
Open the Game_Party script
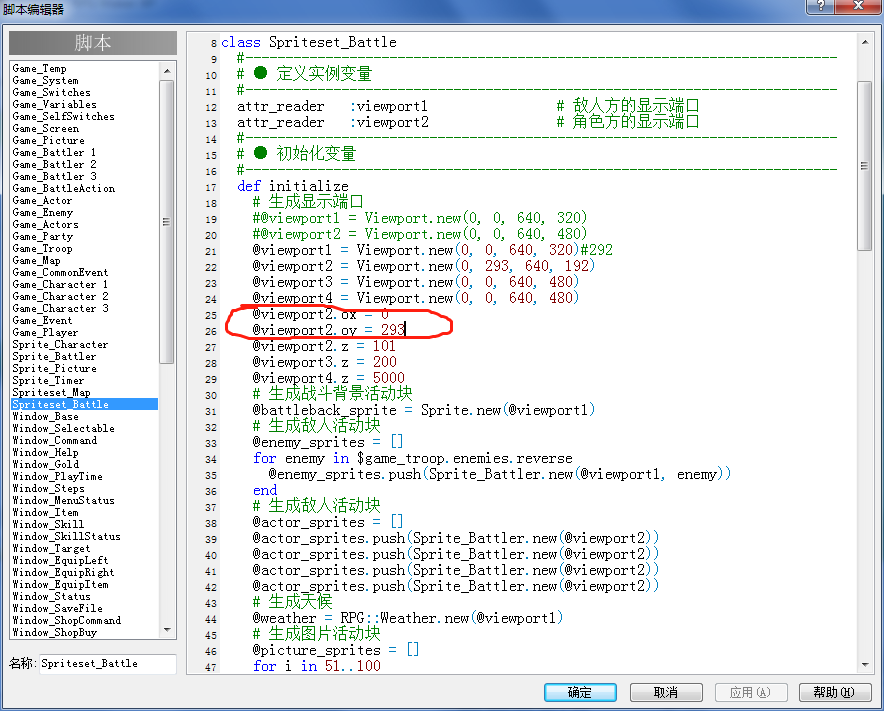pyautogui.click(x=43, y=236)
